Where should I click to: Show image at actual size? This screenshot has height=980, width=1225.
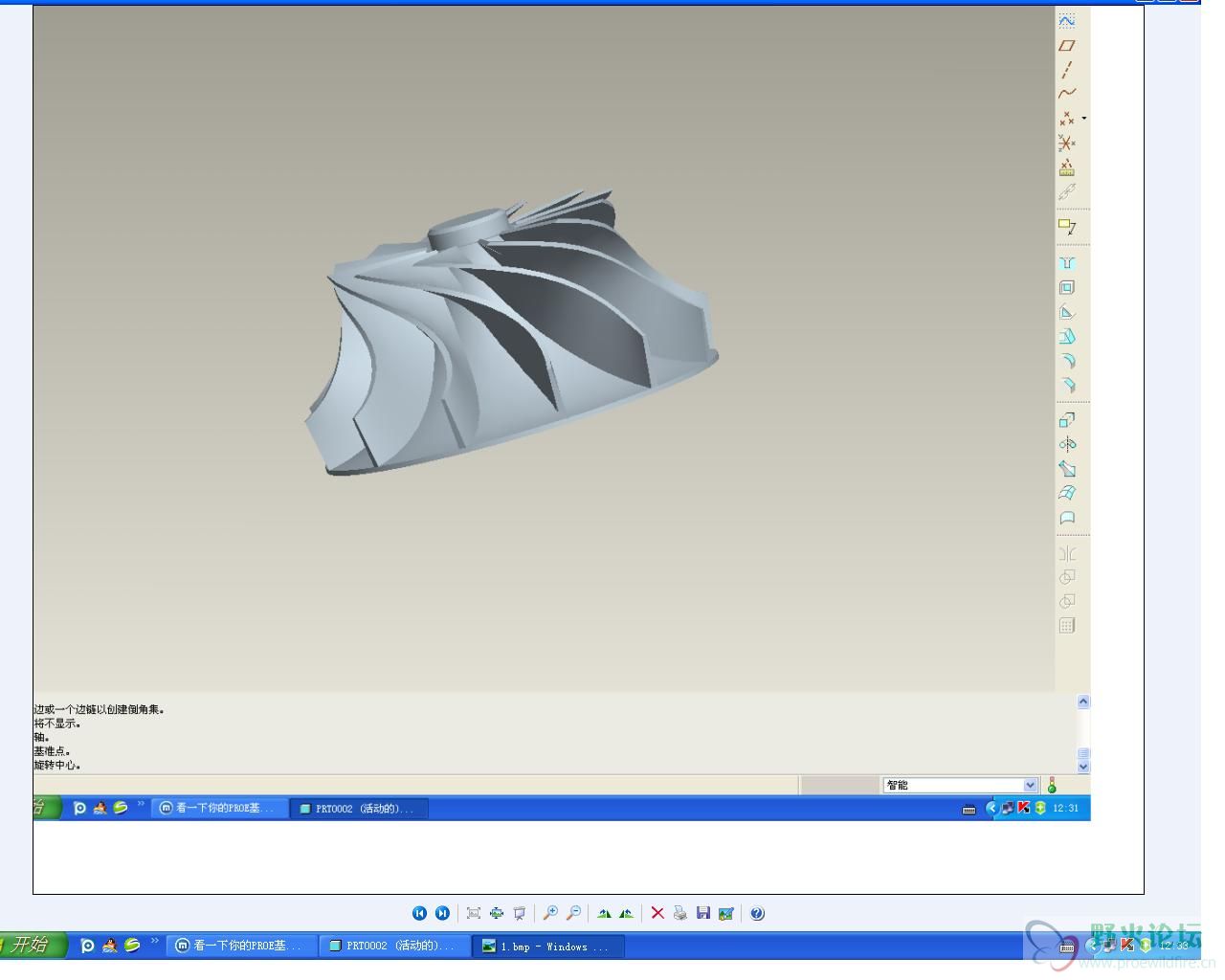click(497, 913)
